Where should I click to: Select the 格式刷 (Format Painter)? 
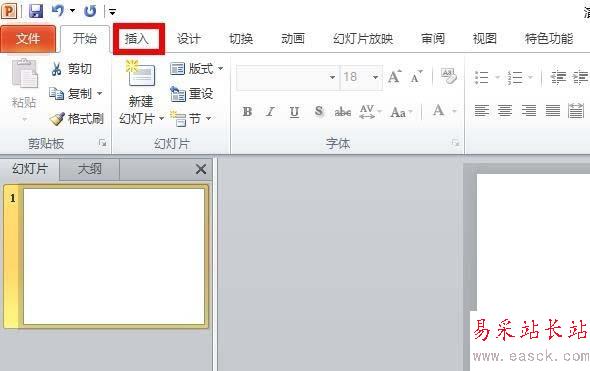(77, 119)
